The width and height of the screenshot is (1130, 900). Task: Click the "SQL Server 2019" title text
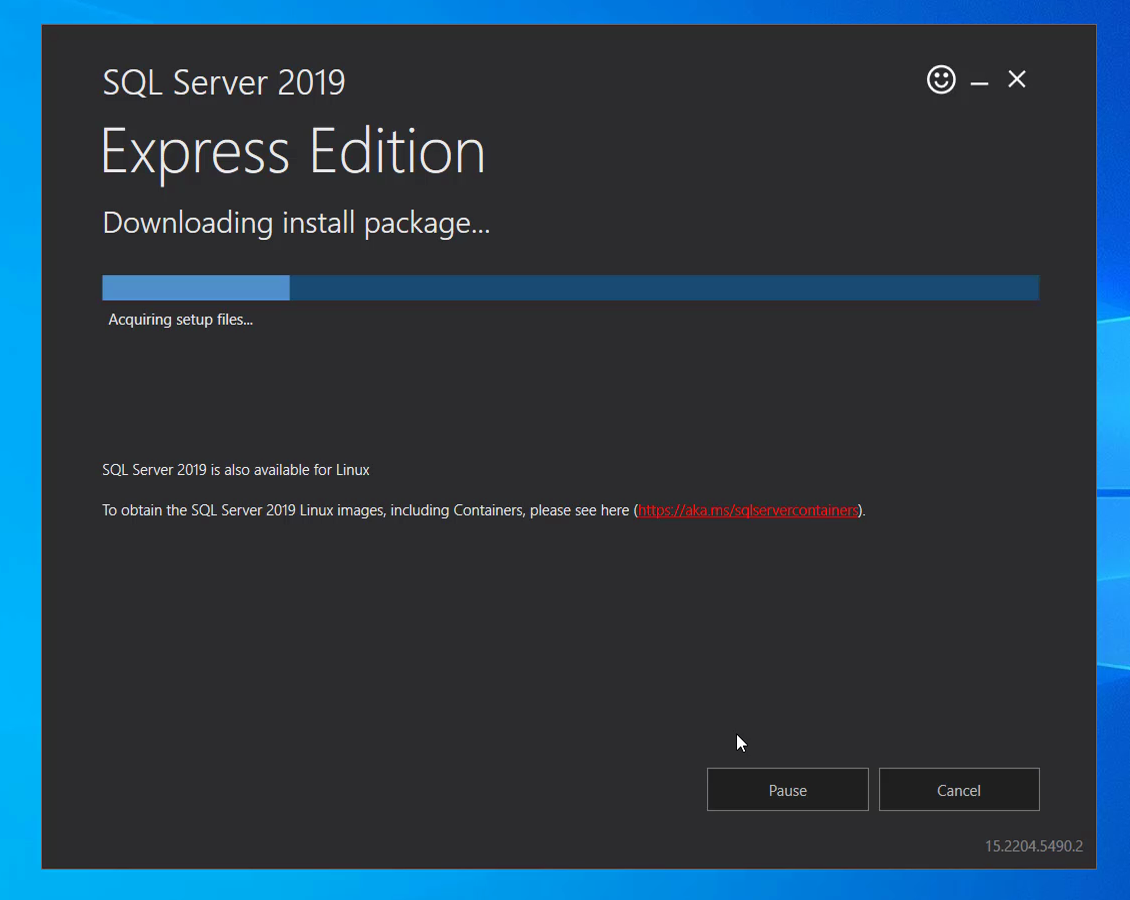(224, 82)
